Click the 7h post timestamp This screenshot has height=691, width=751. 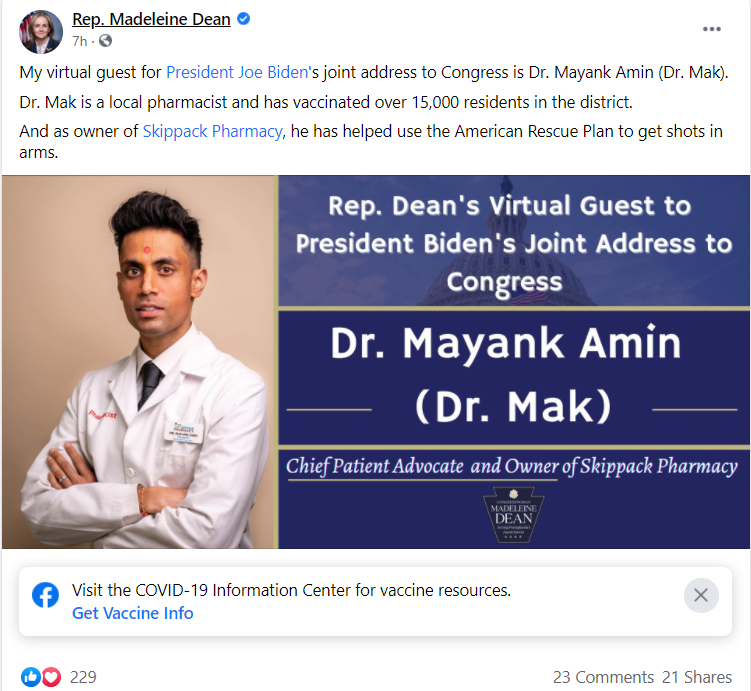80,42
